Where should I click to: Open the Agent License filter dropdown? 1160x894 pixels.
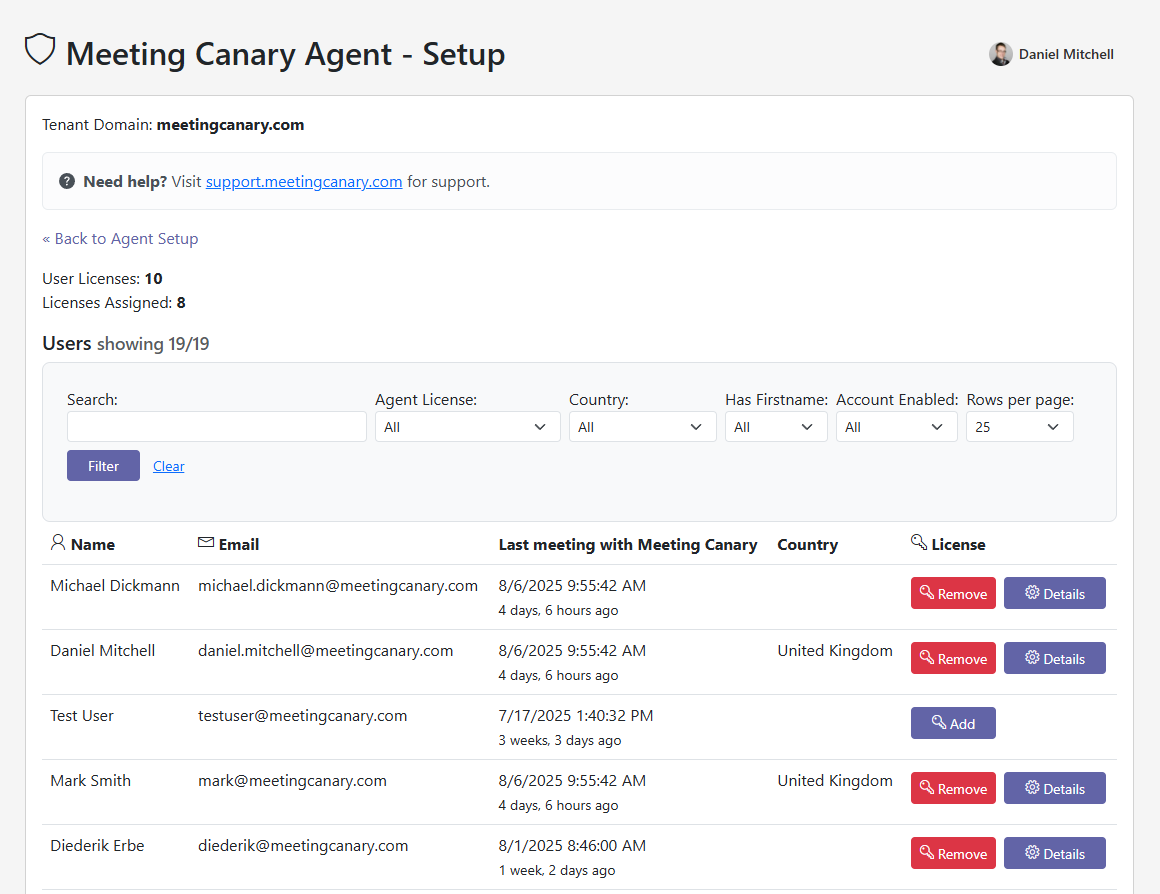(467, 426)
